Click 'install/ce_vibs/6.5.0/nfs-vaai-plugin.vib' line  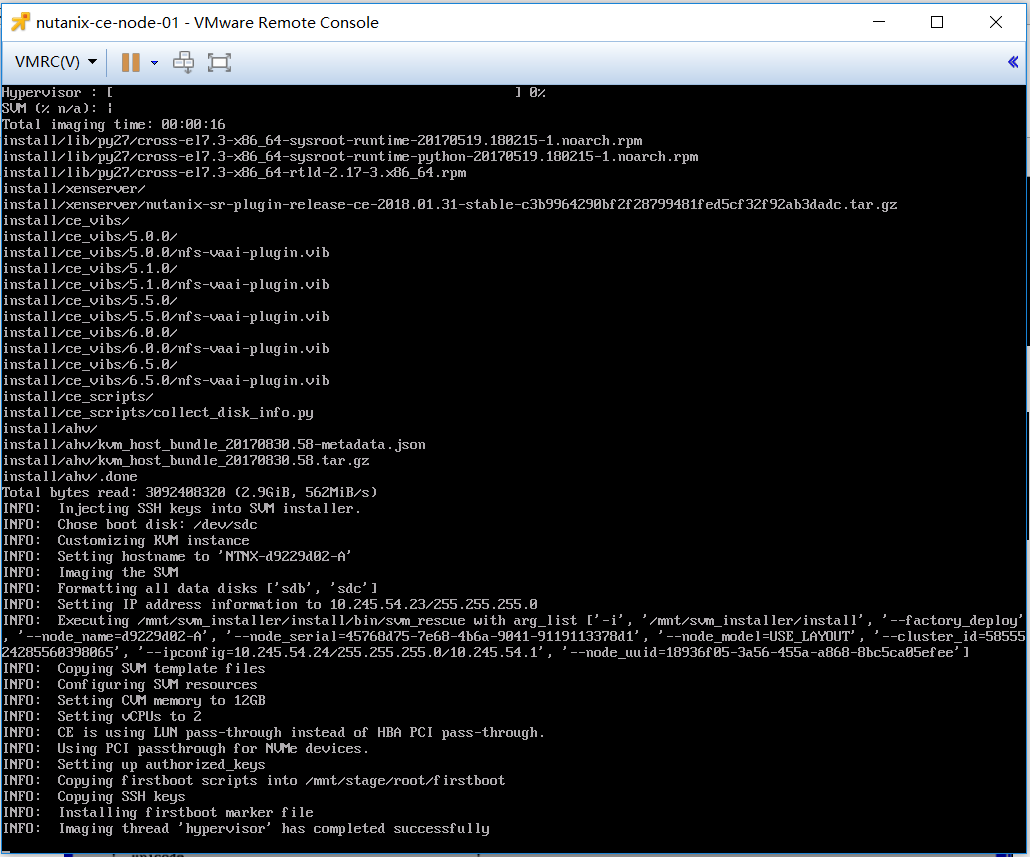tap(166, 381)
